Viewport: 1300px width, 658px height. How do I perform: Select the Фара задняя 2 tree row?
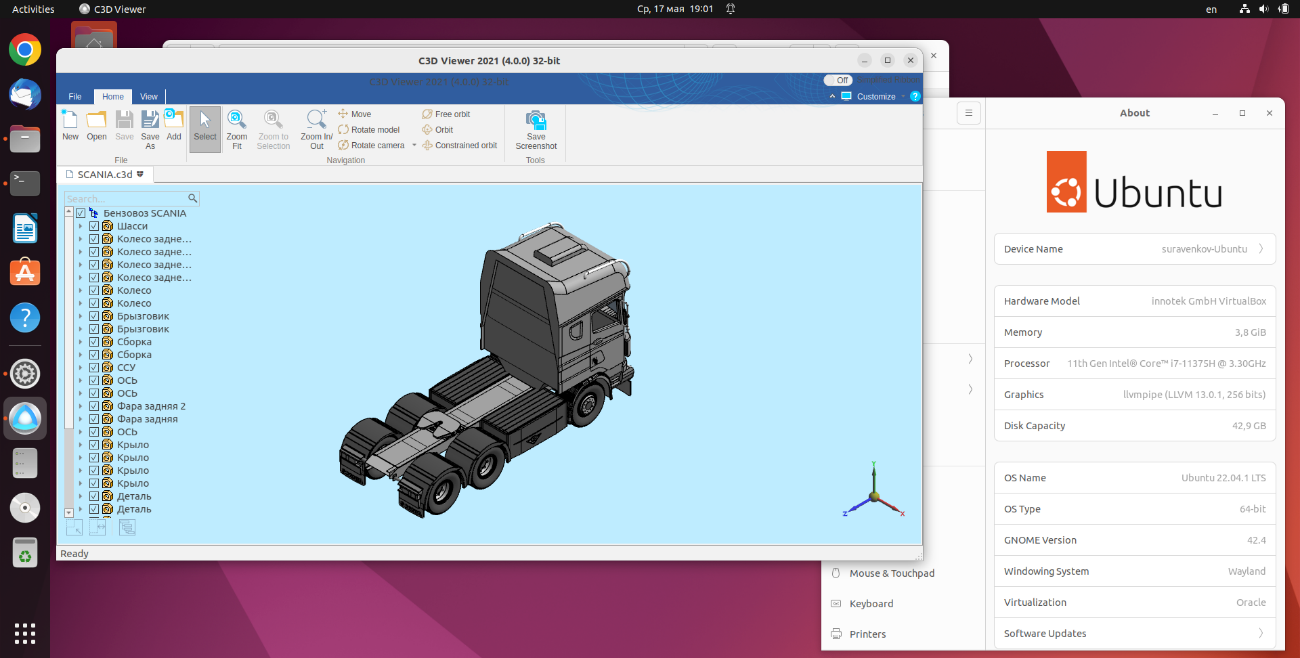[x=151, y=406]
